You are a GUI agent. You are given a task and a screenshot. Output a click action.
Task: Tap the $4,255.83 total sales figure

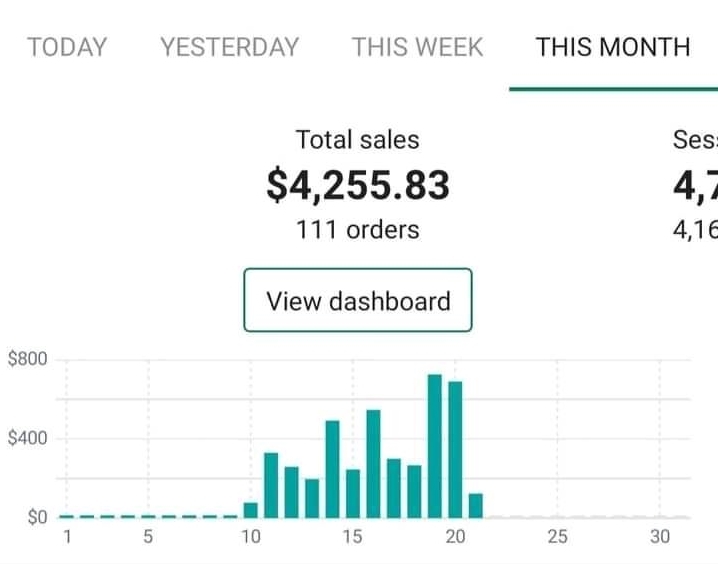pyautogui.click(x=358, y=186)
